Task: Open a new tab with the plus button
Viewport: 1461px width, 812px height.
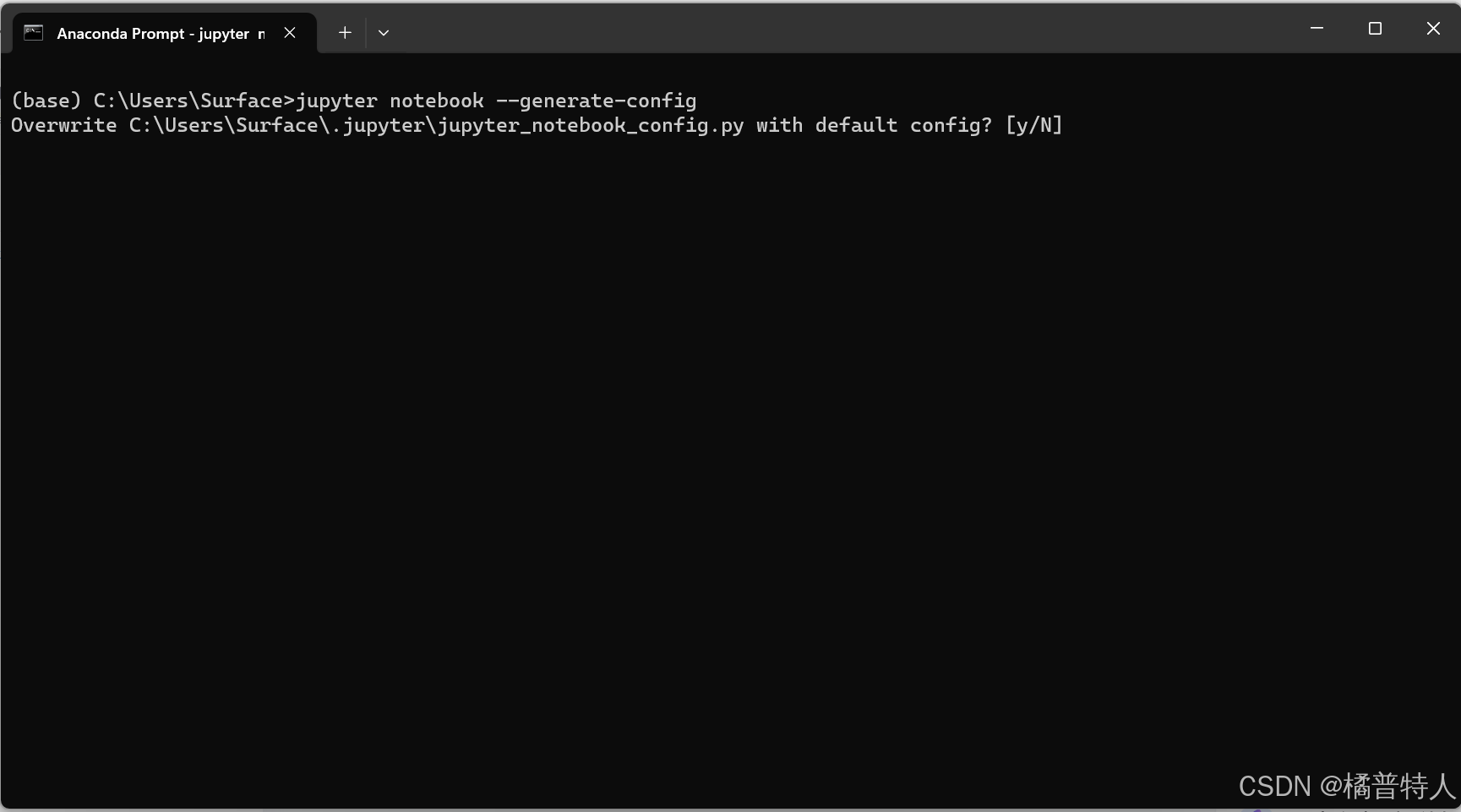Action: click(x=345, y=33)
